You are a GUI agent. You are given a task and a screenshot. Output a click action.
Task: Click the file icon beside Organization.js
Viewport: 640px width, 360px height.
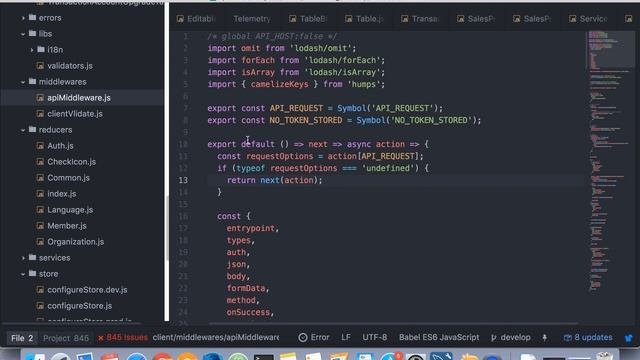40,242
